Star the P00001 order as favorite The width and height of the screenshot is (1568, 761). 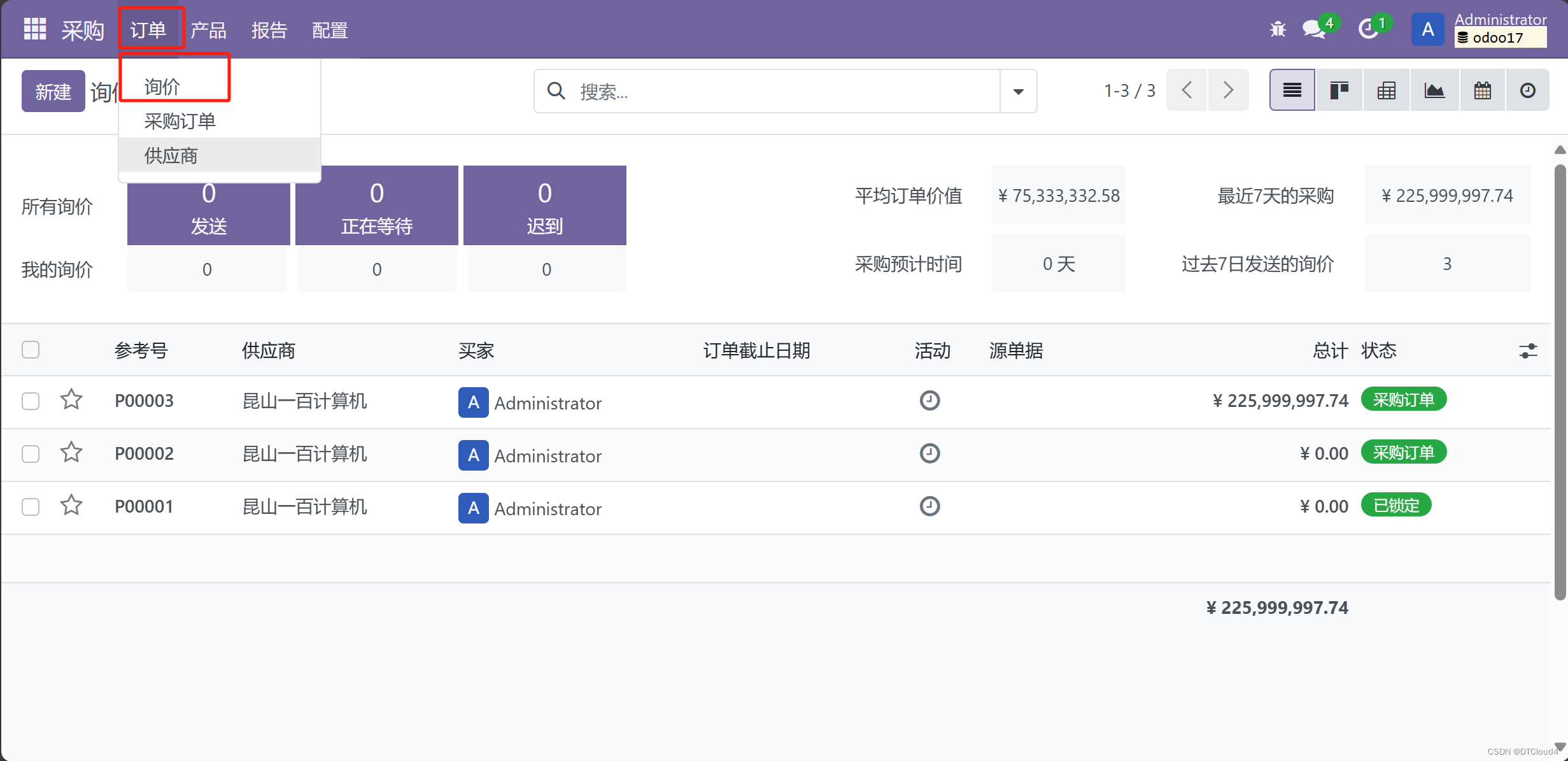coord(71,505)
